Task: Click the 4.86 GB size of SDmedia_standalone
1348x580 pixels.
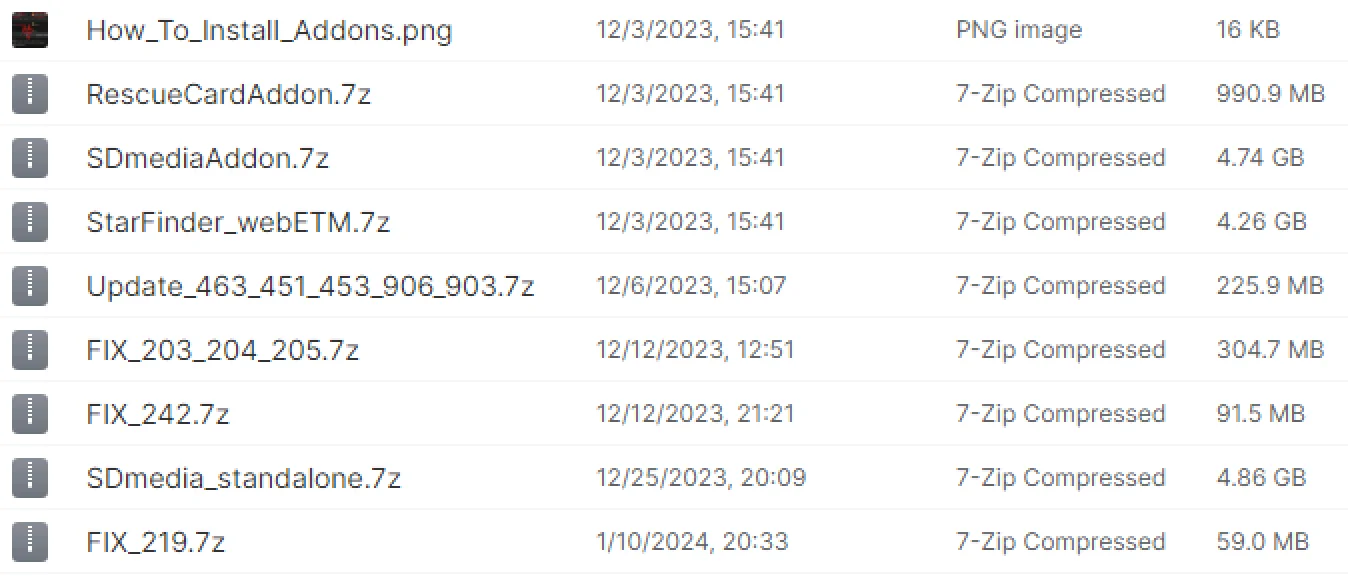Action: click(1261, 478)
